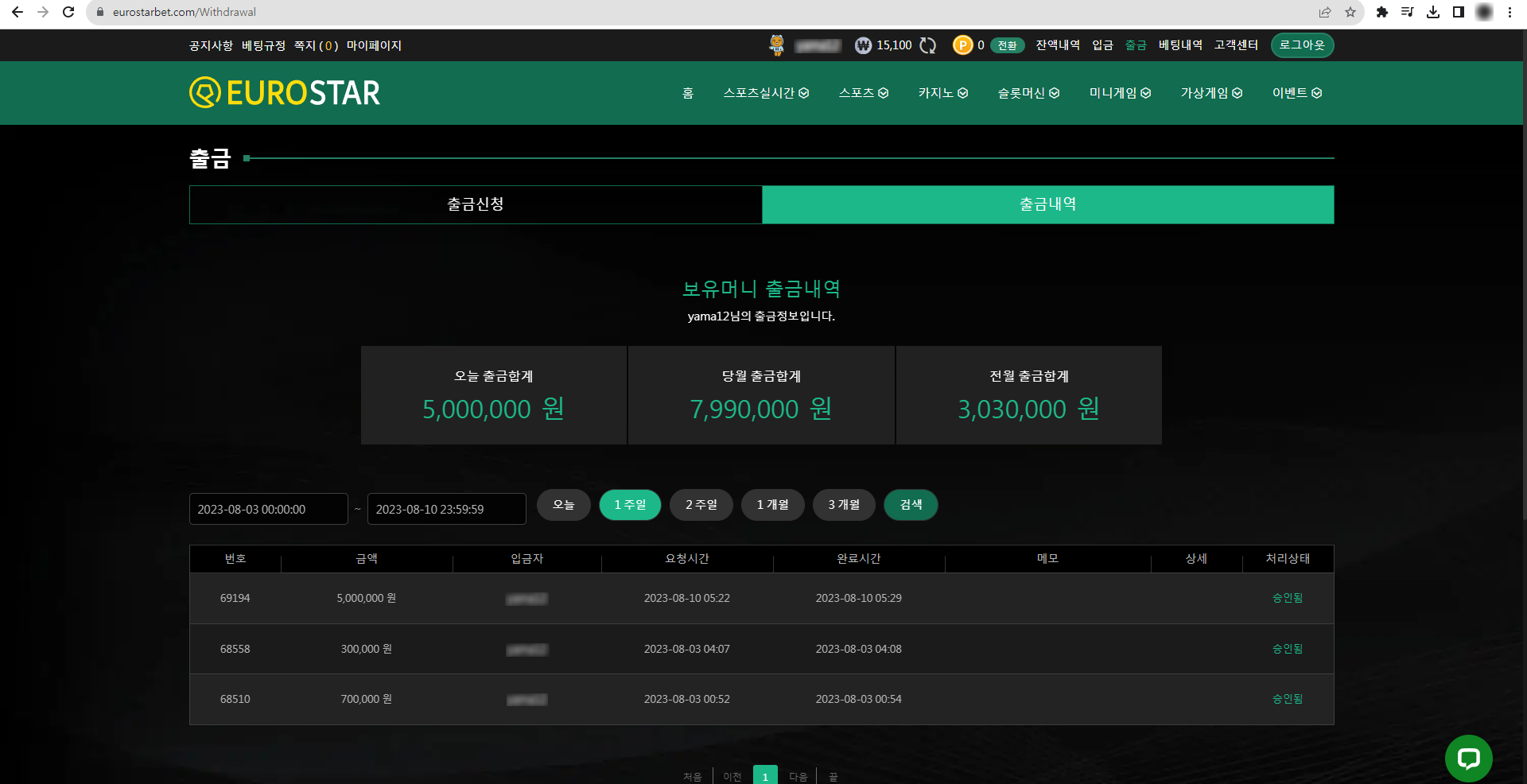The height and width of the screenshot is (784, 1527).
Task: Select the 오늘 date range filter
Action: coord(564,505)
